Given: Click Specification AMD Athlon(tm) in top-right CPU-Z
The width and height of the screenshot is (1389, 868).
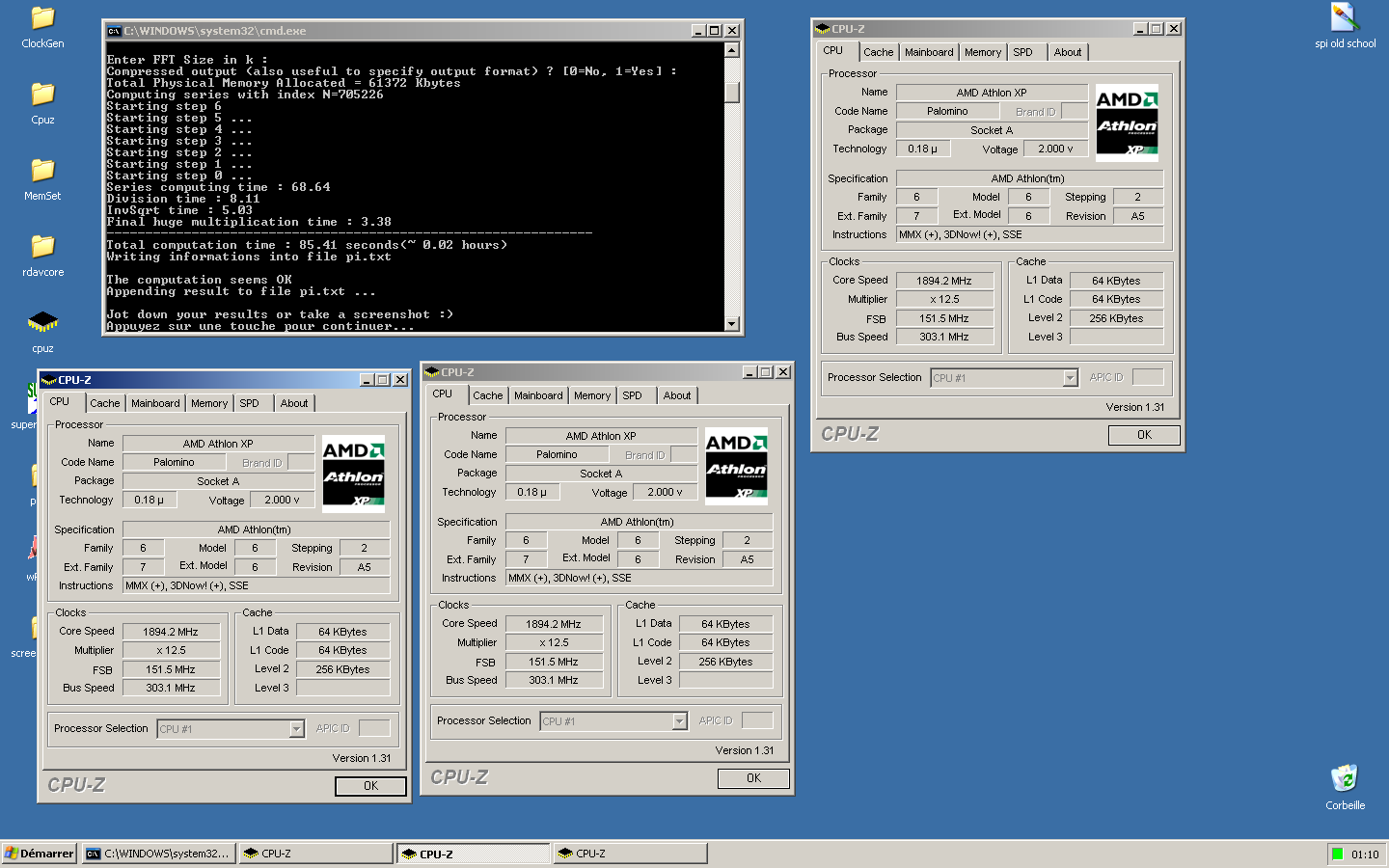Looking at the screenshot, I should (1029, 178).
